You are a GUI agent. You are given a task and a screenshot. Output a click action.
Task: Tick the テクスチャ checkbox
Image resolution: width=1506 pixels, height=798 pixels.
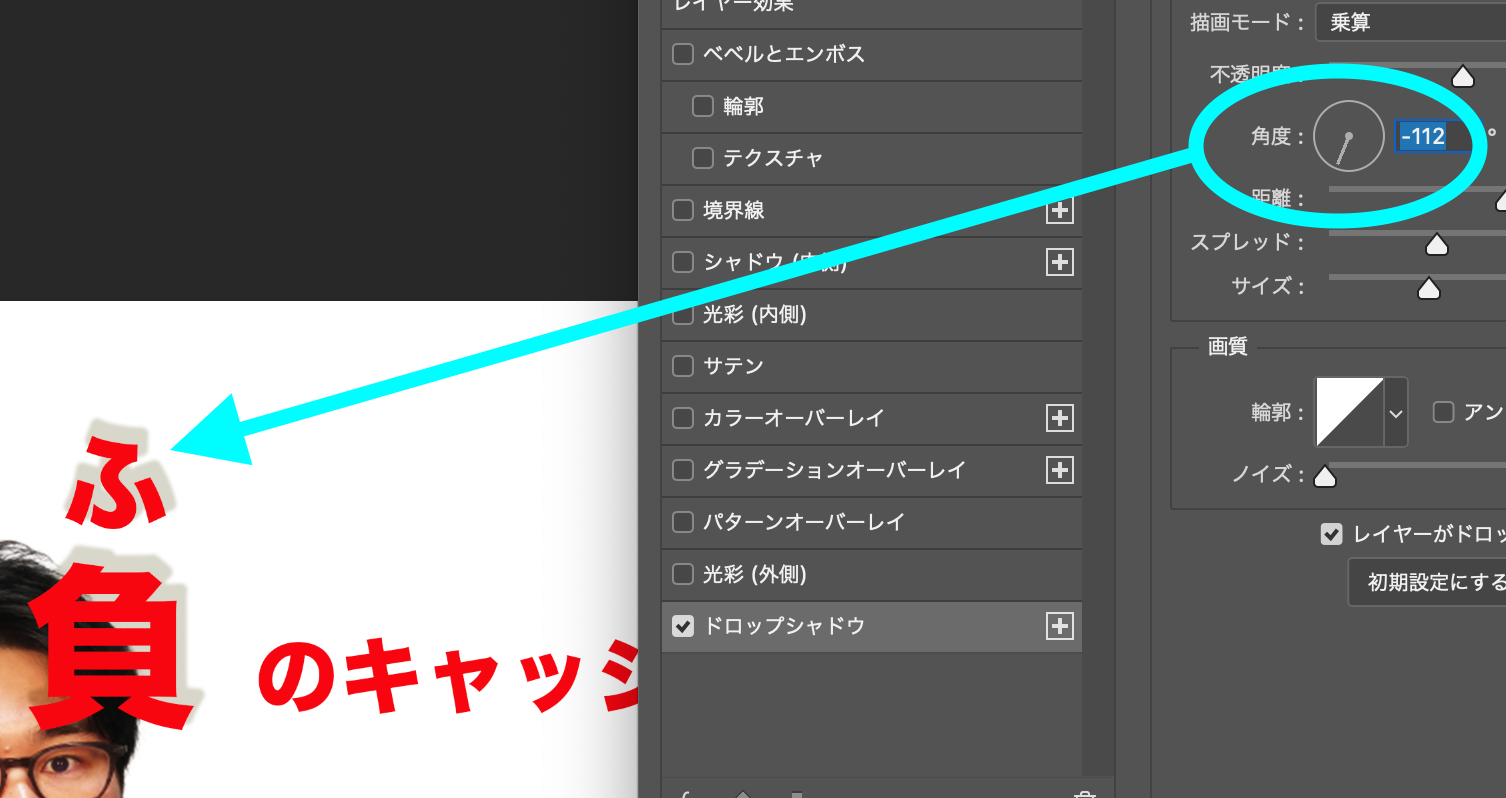[703, 158]
